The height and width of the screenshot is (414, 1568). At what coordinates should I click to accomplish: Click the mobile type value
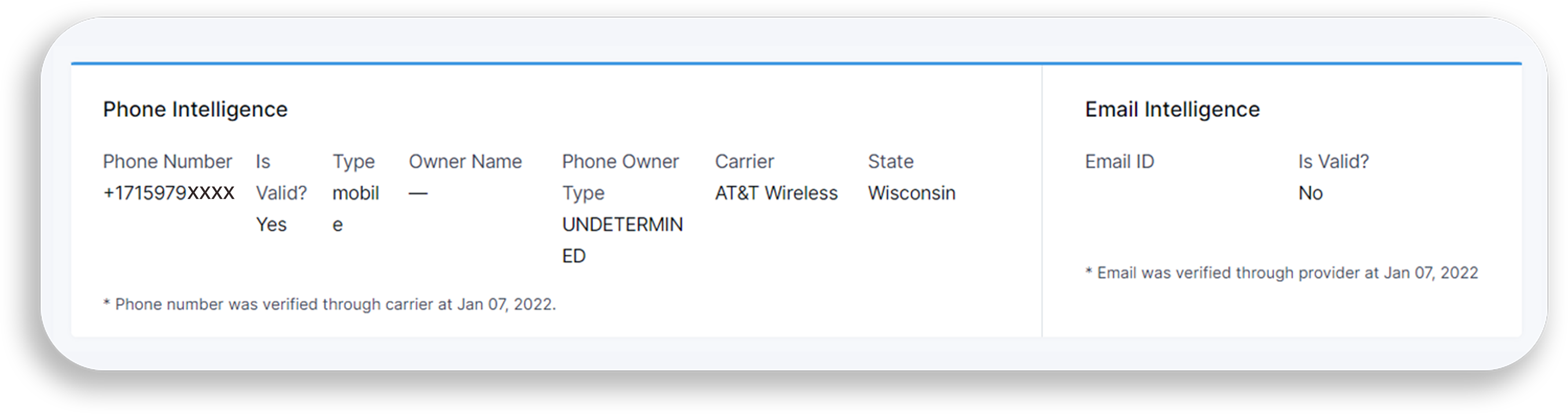tap(355, 208)
